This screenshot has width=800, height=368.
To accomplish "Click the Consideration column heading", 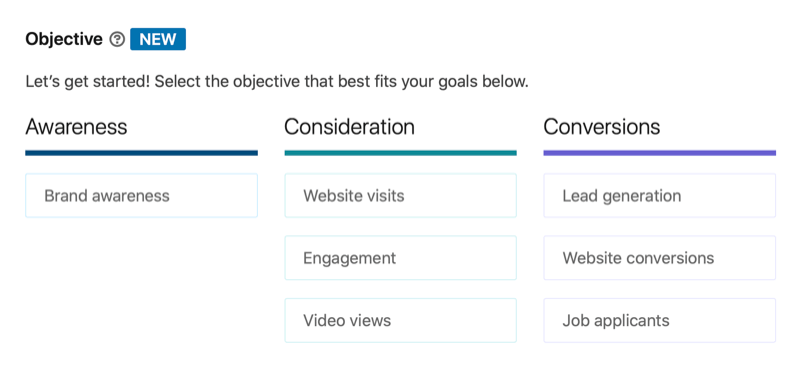I will pyautogui.click(x=349, y=127).
